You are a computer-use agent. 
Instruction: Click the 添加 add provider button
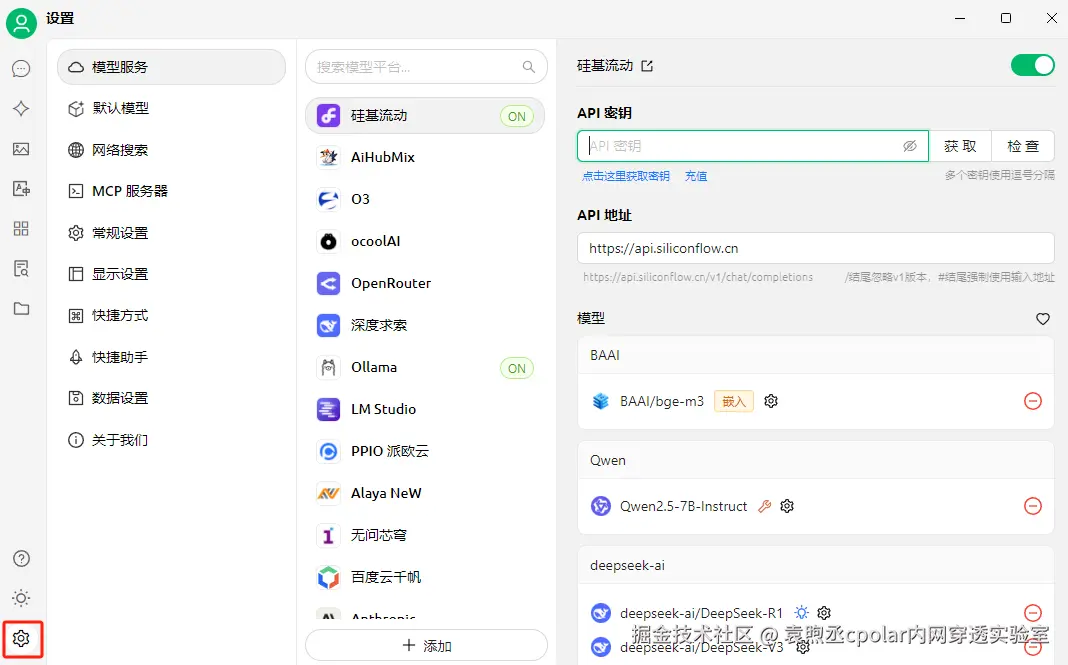click(x=426, y=645)
